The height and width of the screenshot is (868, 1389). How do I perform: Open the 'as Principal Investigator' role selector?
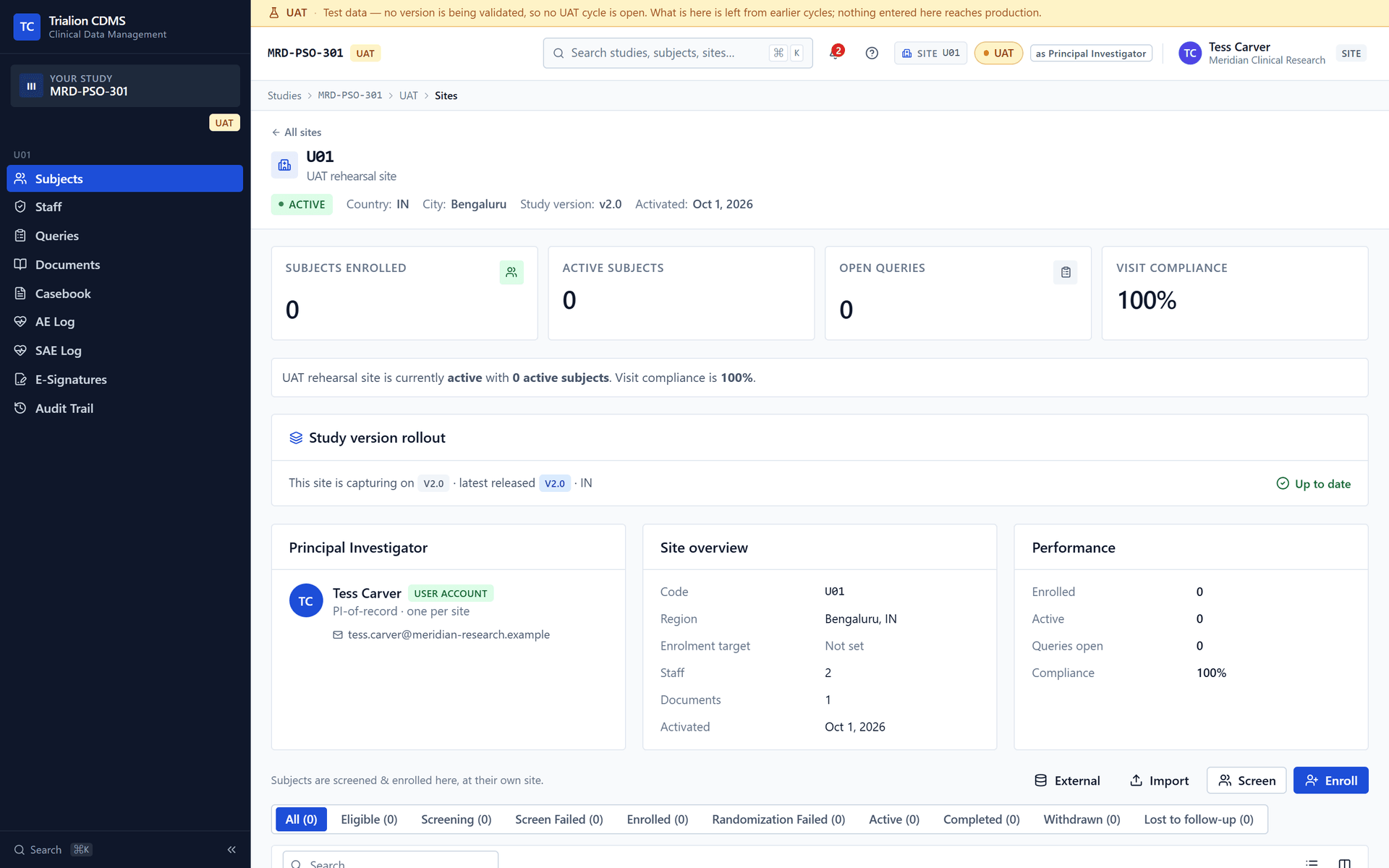pyautogui.click(x=1091, y=53)
